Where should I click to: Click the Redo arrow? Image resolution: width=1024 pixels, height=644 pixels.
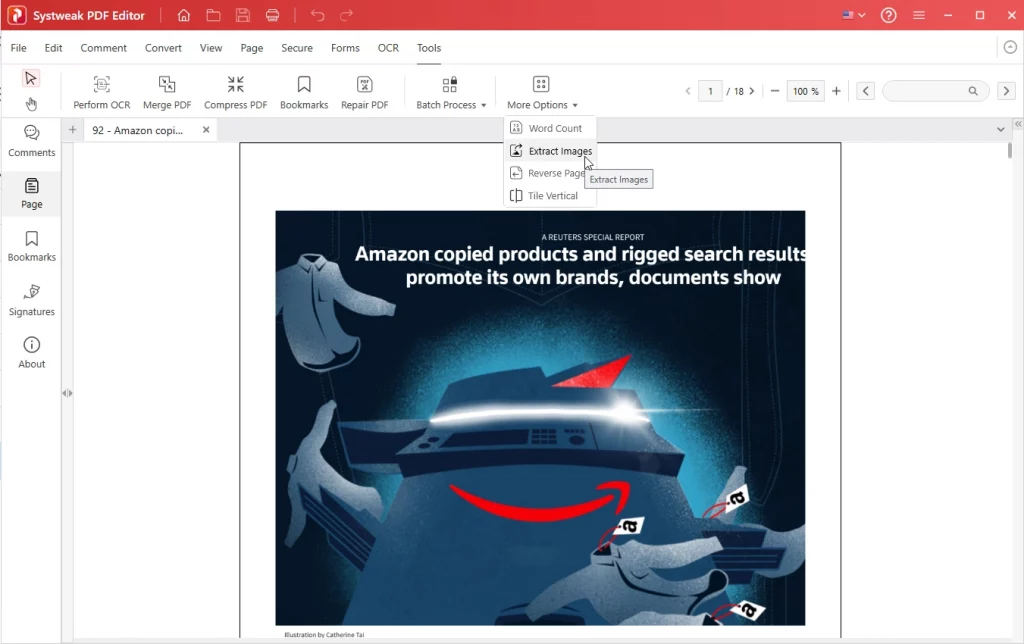(x=347, y=15)
